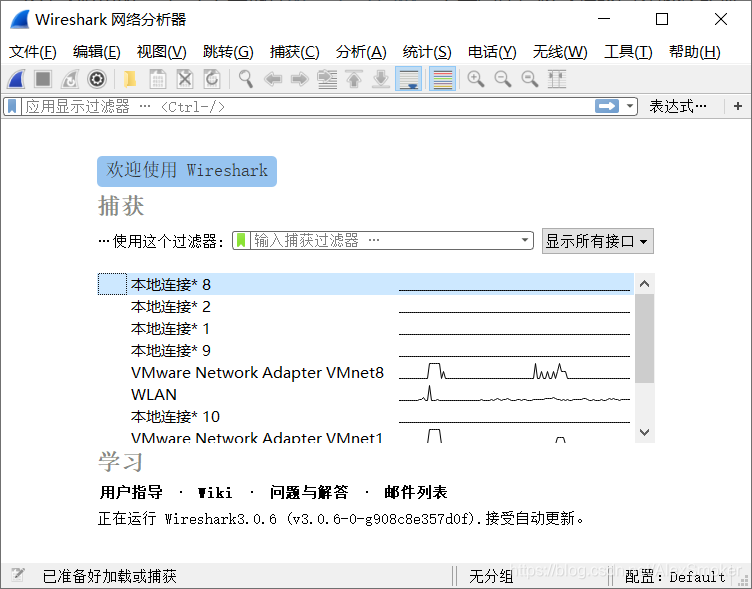
Task: Select VMware Network Adapter VMnet8 interface
Action: point(365,372)
